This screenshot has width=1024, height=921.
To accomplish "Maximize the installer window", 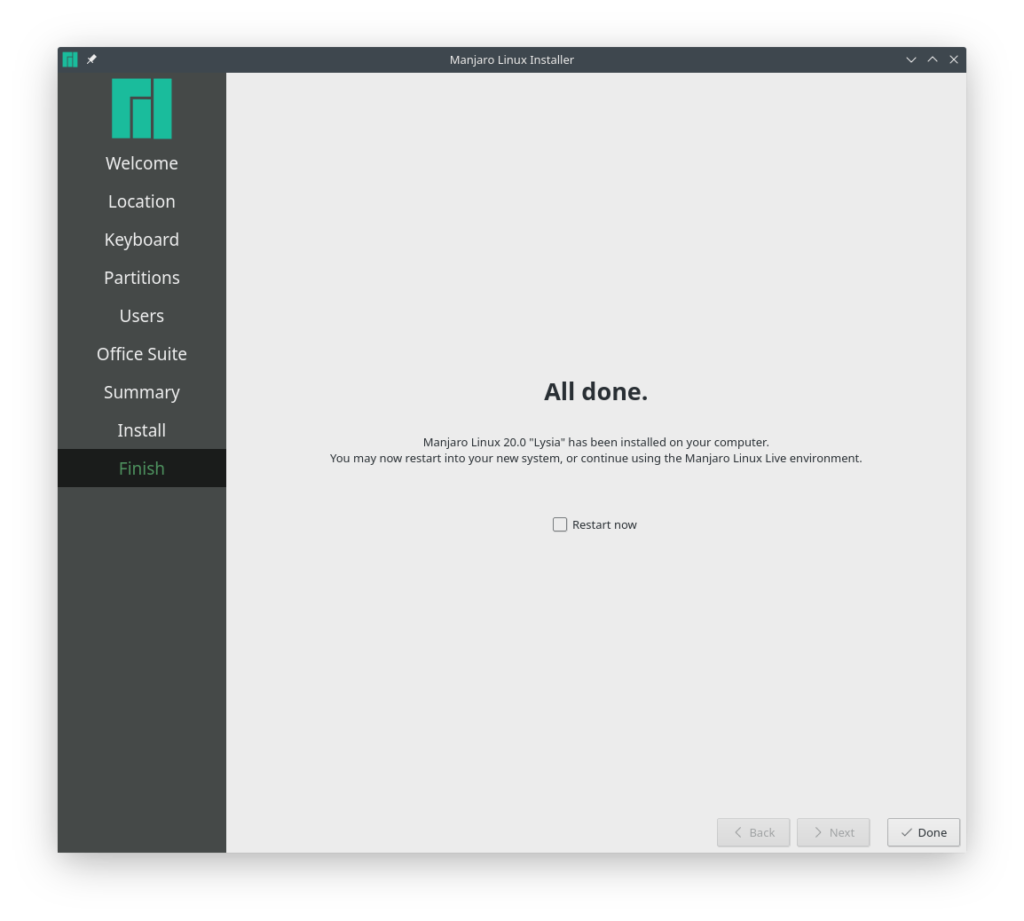I will click(933, 59).
